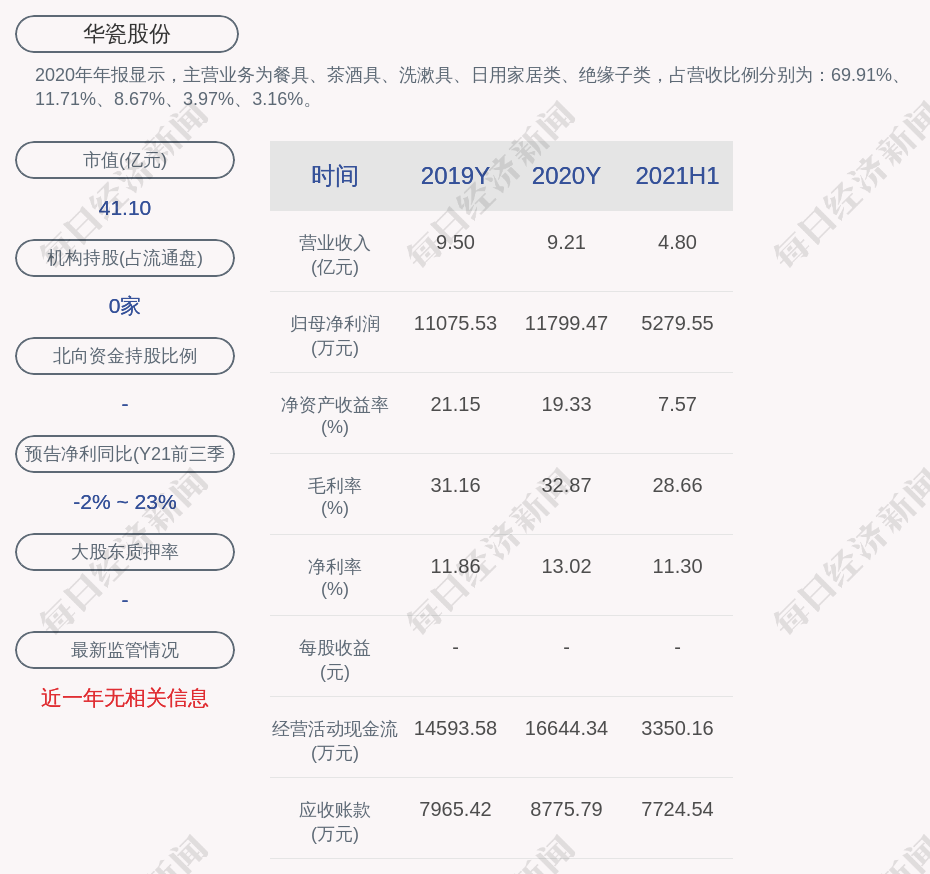The height and width of the screenshot is (874, 930).
Task: Select the 市值(亿元) label
Action: tap(125, 160)
